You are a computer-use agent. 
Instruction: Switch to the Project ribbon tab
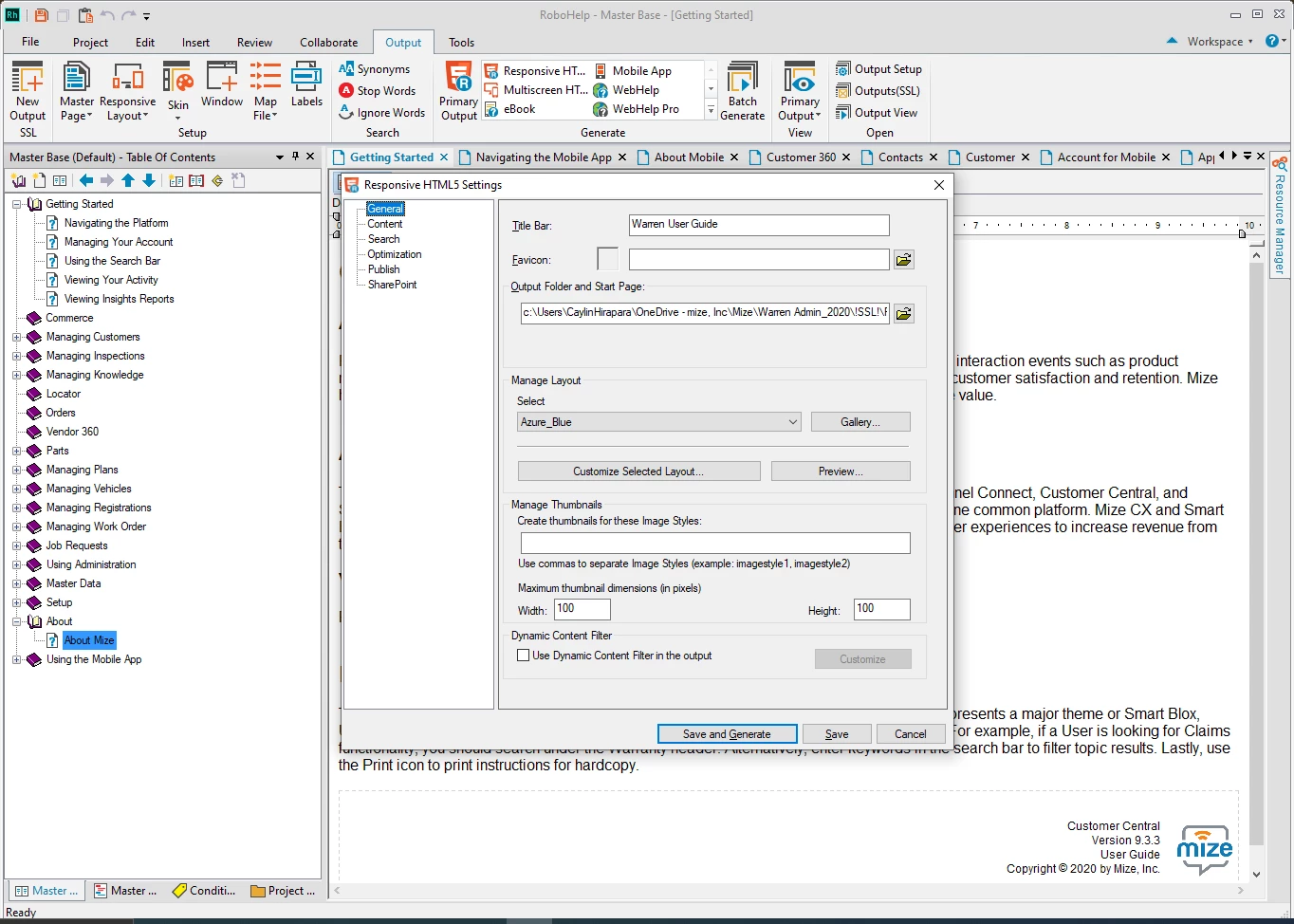pos(90,42)
